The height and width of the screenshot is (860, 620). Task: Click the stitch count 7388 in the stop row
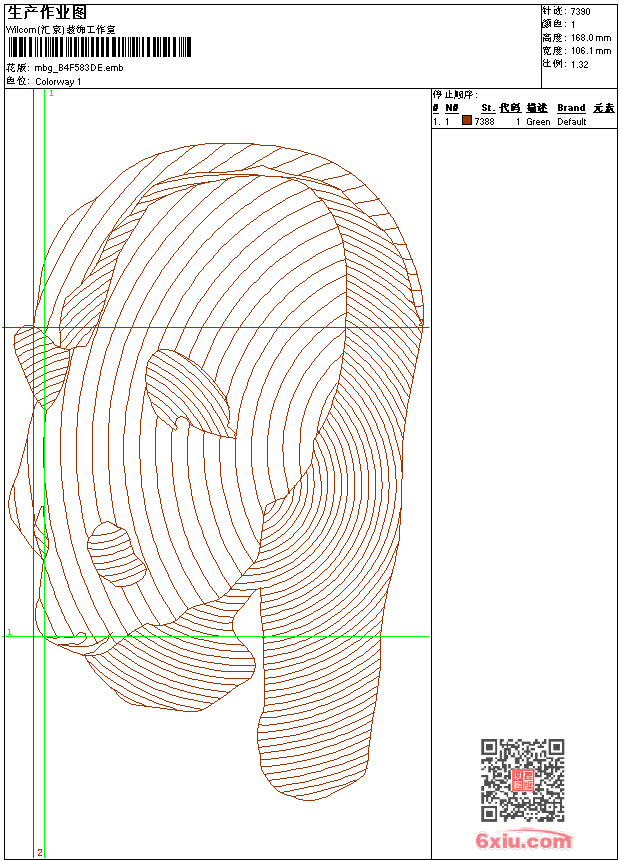click(x=484, y=122)
